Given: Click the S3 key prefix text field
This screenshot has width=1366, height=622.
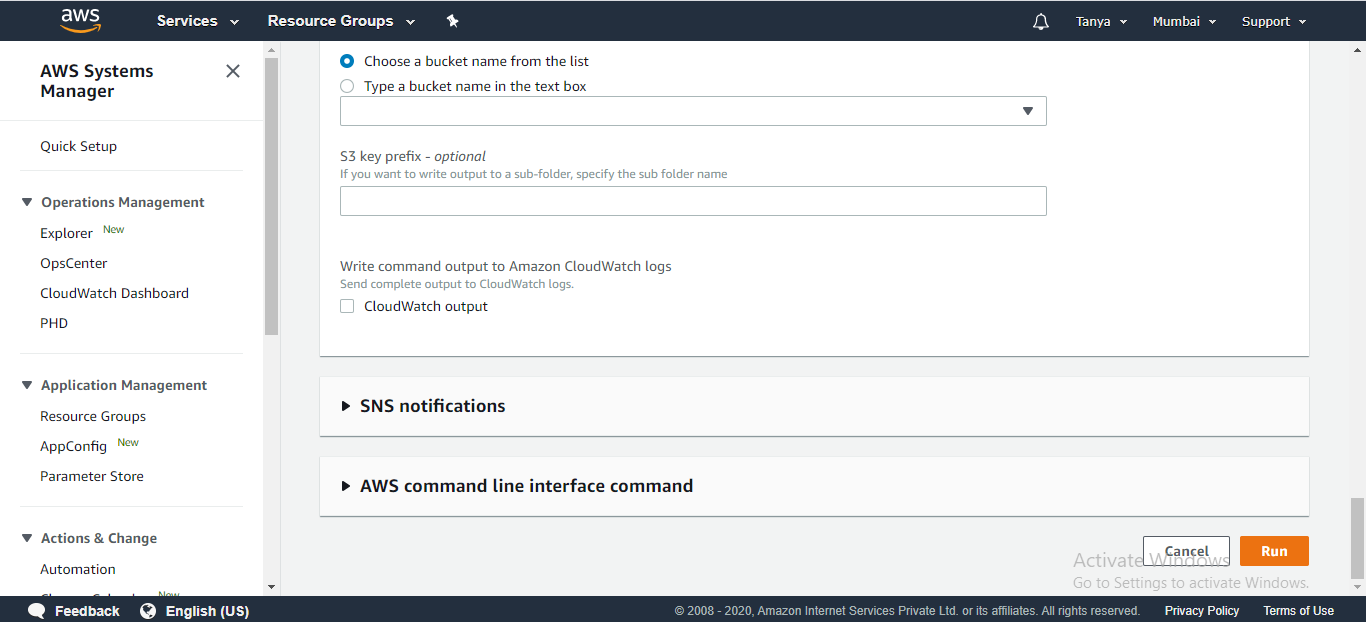Looking at the screenshot, I should tap(693, 201).
